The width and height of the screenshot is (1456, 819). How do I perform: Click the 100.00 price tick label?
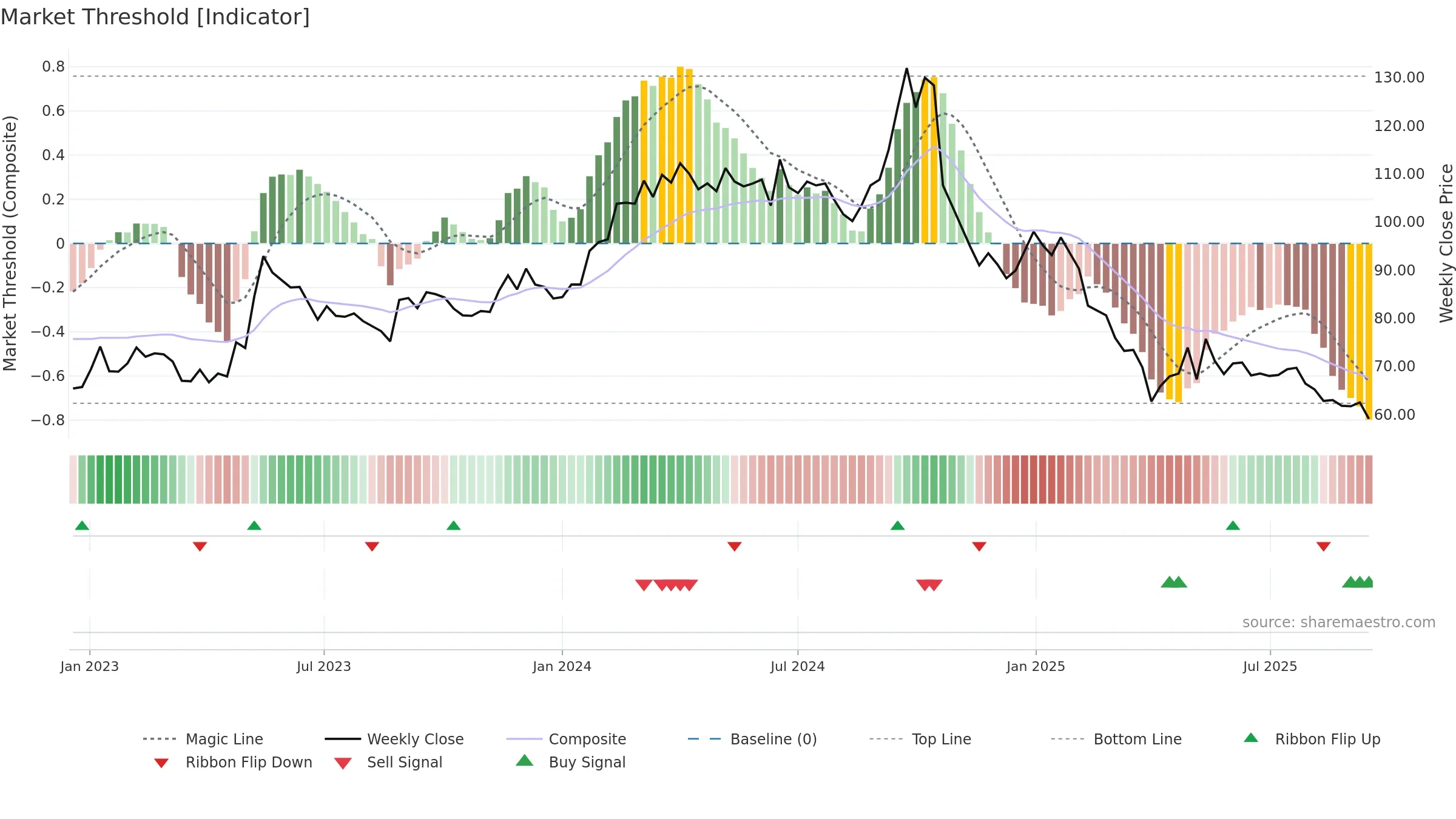point(1399,221)
